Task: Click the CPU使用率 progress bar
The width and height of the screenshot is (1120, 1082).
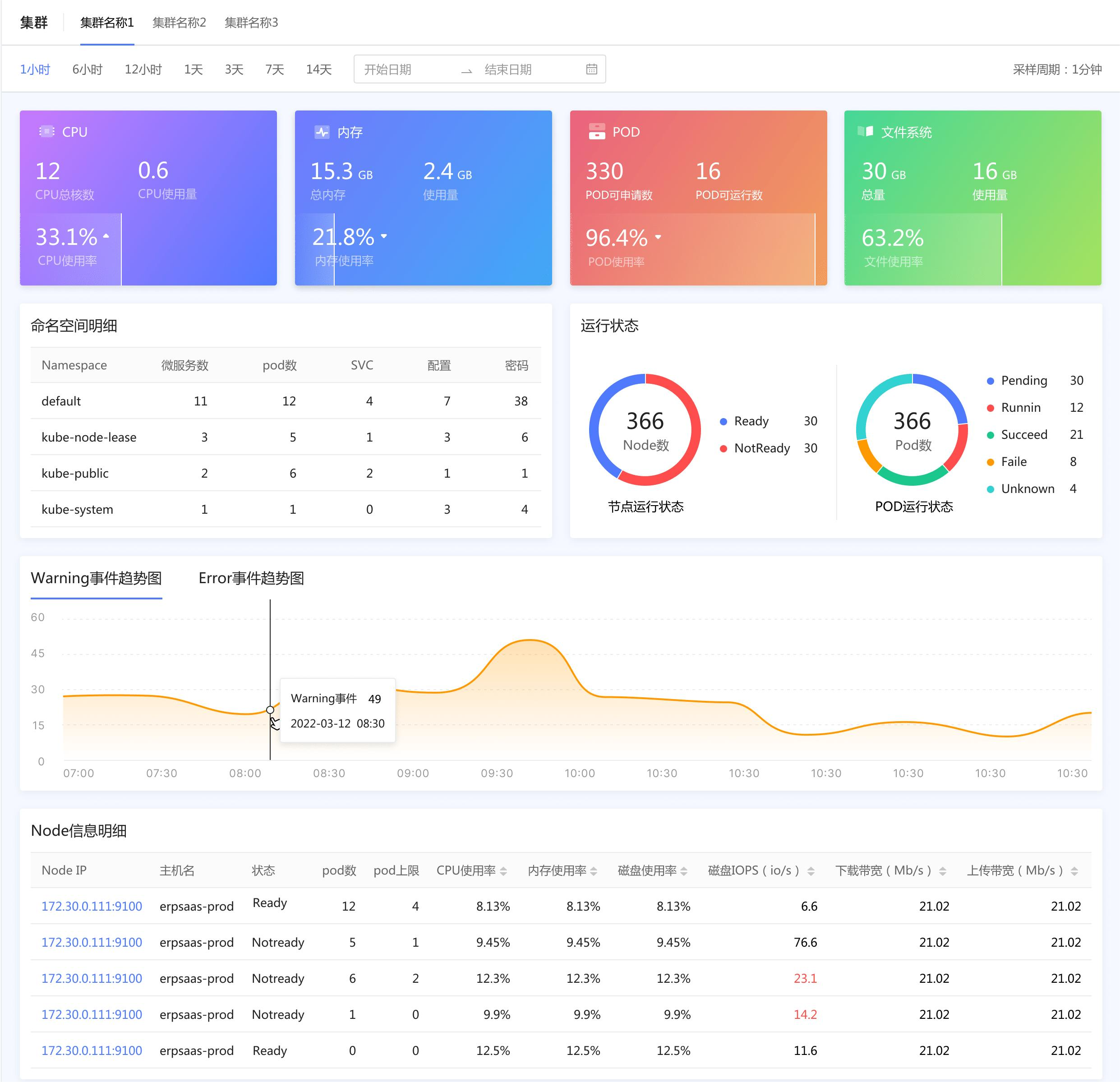Action: (71, 249)
